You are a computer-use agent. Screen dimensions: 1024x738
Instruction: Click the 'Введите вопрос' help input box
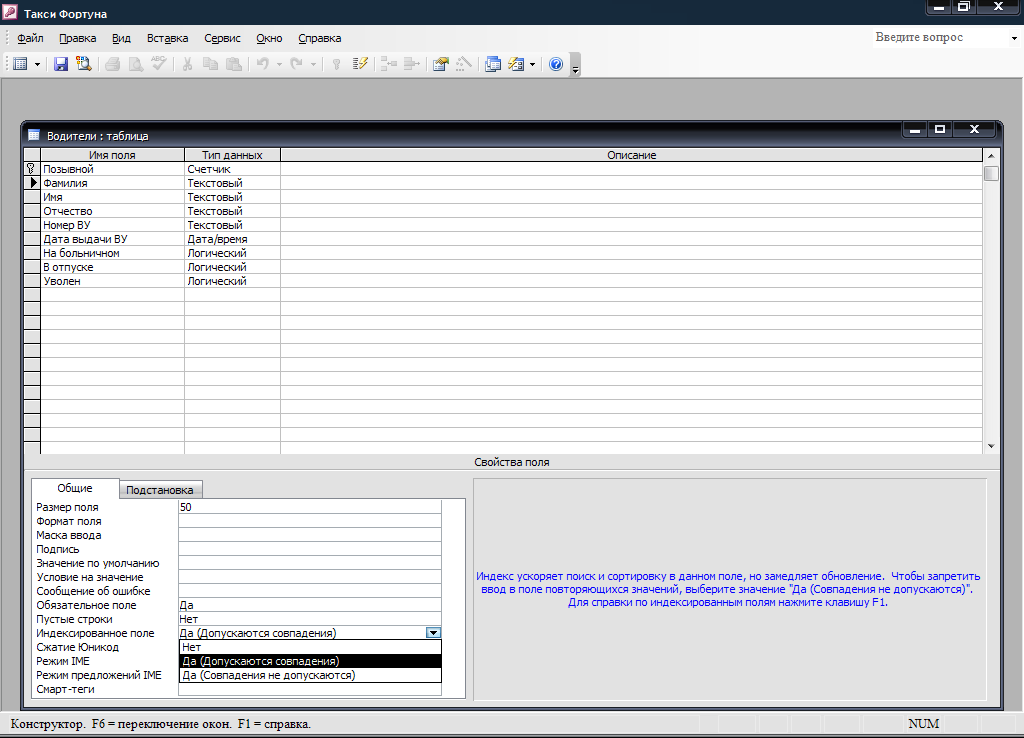[939, 37]
